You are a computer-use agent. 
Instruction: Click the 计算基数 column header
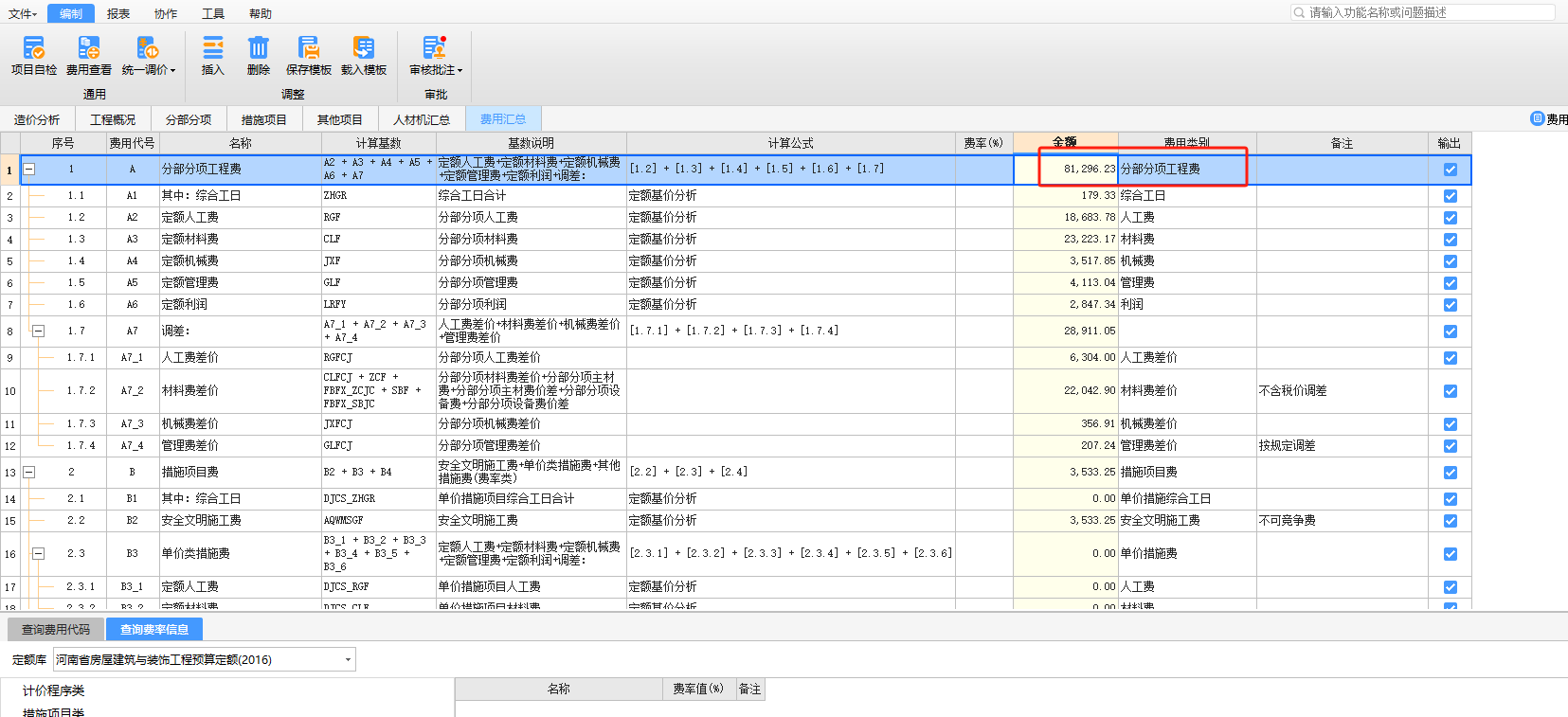click(379, 143)
